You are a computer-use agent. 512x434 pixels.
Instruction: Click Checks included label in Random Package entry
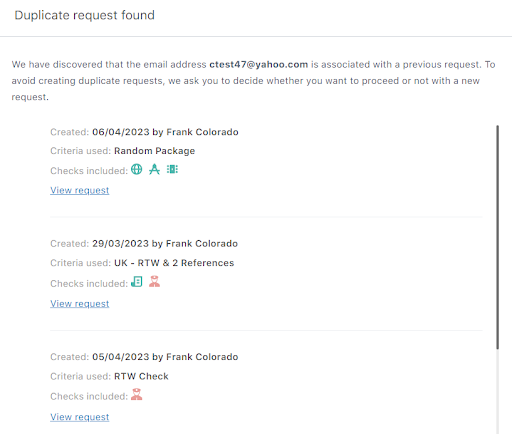[89, 171]
